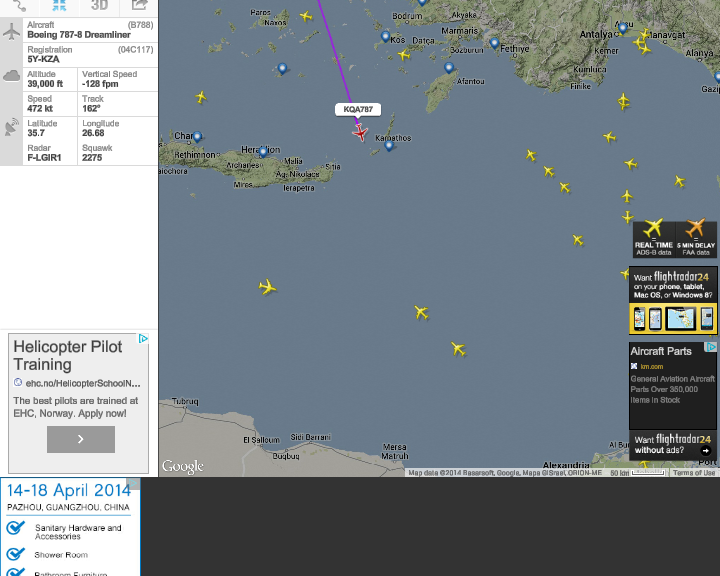The height and width of the screenshot is (576, 720).
Task: Click the airport pin southwest of Naxos
Action: pyautogui.click(x=282, y=69)
